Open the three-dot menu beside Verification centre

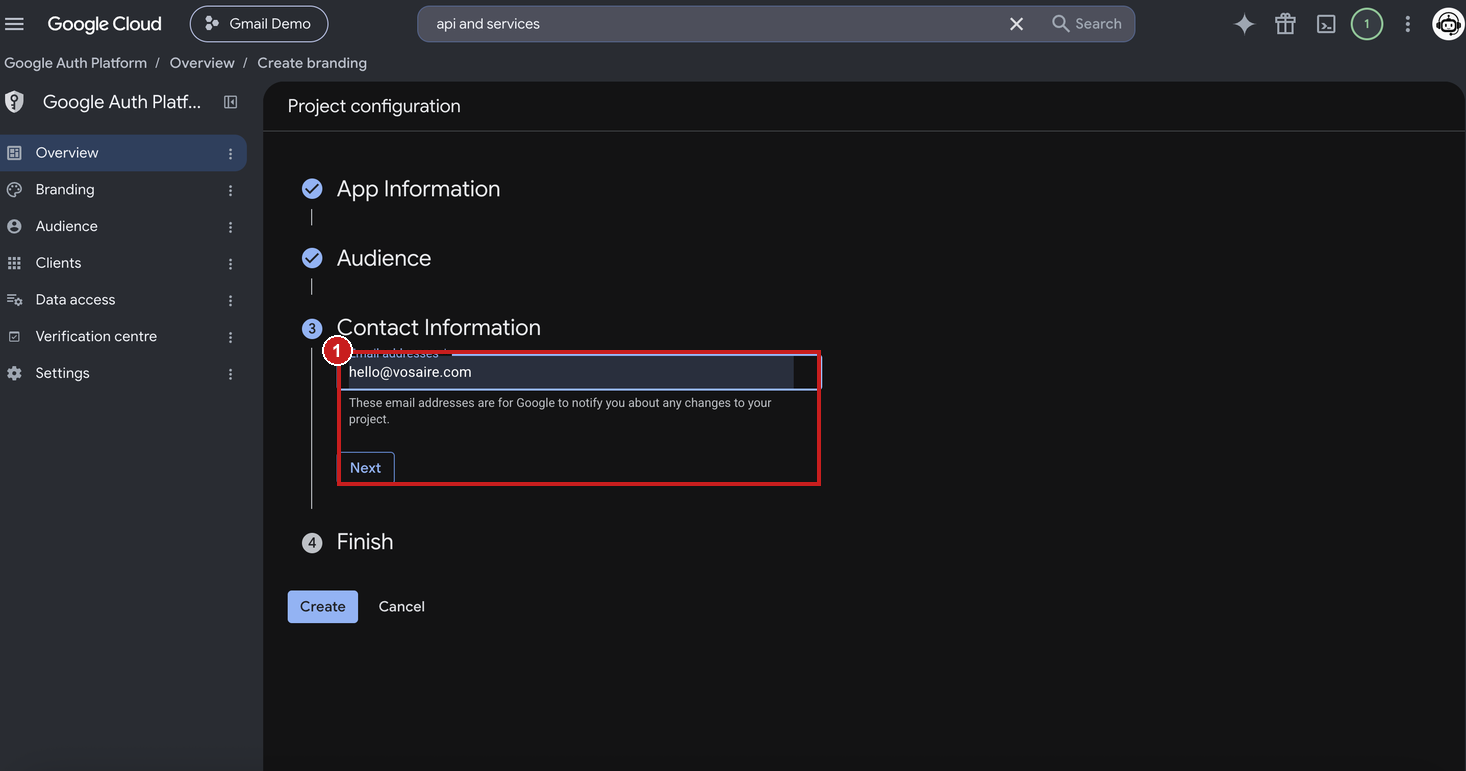(x=230, y=337)
